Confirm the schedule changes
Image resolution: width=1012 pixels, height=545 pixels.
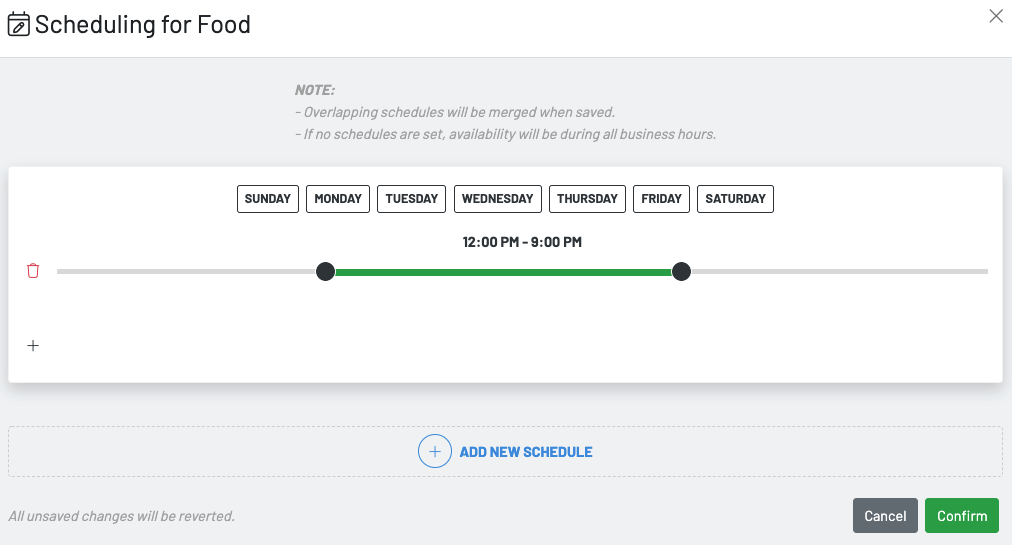tap(961, 516)
